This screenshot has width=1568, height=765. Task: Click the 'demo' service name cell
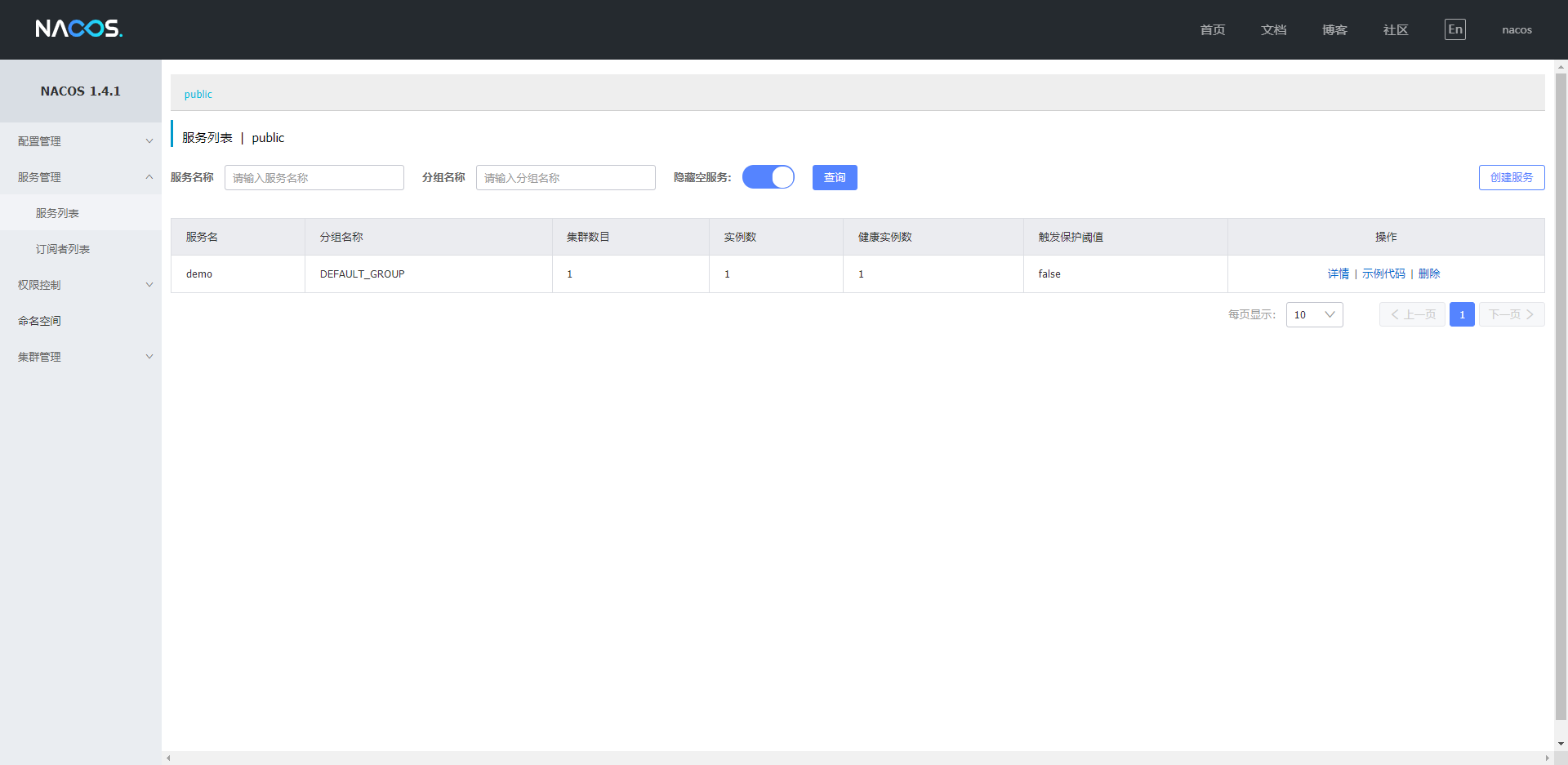[238, 274]
